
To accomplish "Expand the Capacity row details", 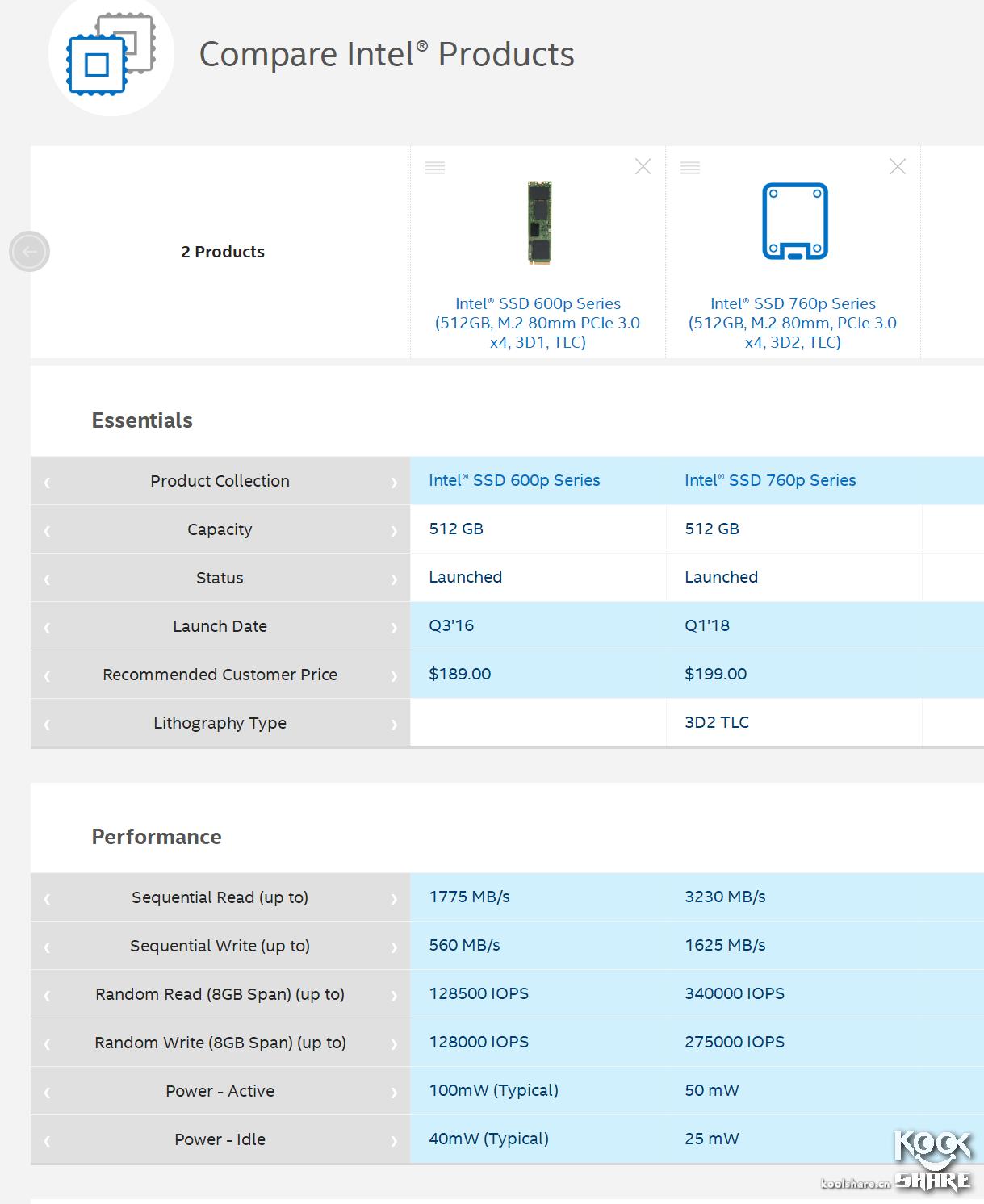I will pos(393,529).
